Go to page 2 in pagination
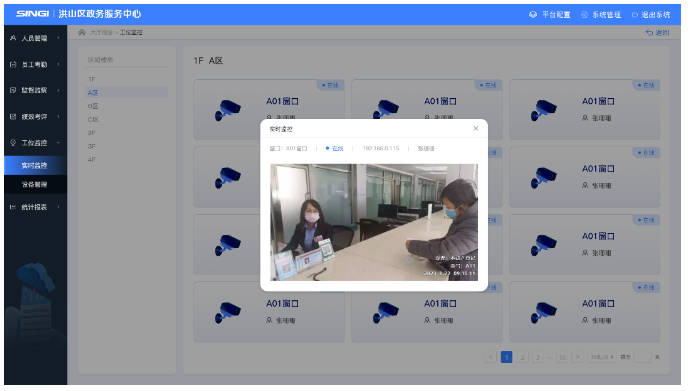The width and height of the screenshot is (690, 391). coord(522,357)
